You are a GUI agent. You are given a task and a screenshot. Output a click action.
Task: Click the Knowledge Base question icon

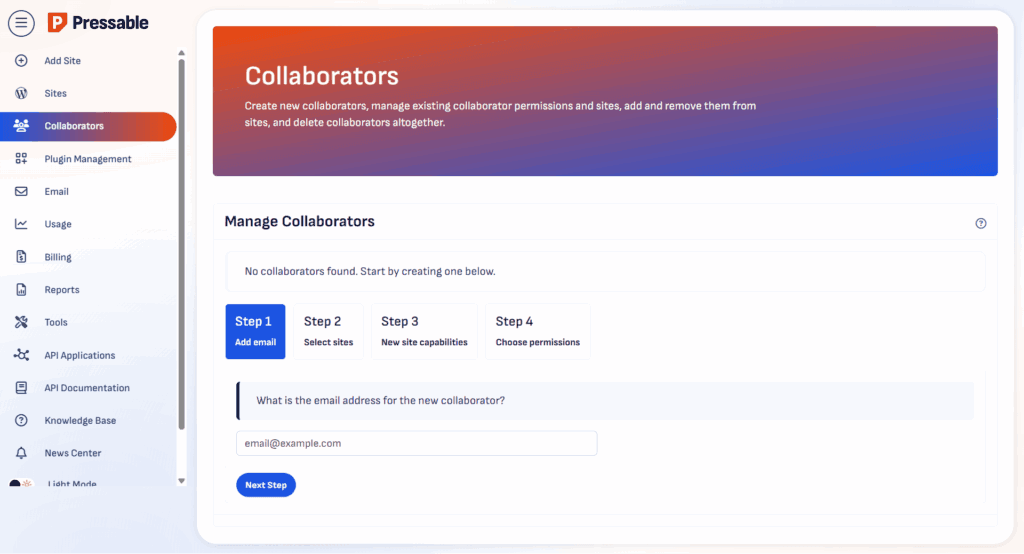tap(21, 420)
